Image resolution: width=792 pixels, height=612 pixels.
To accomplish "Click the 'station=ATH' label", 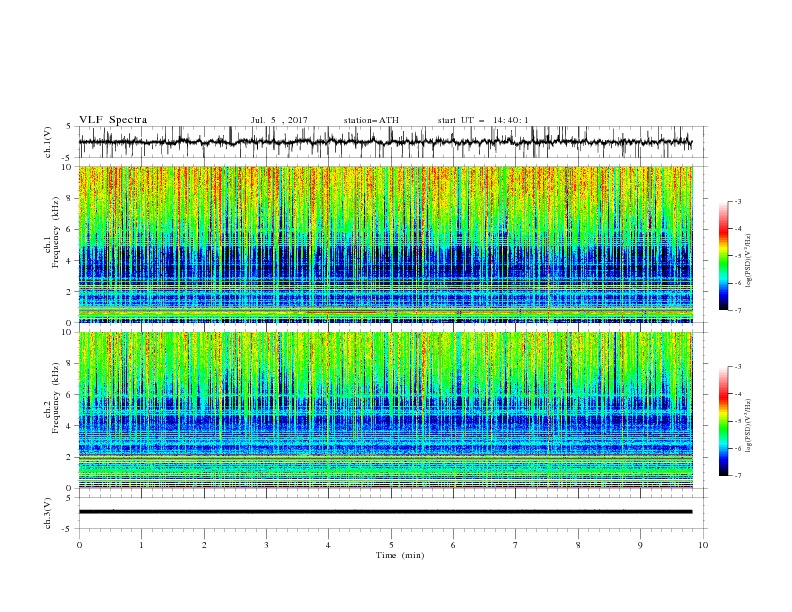I will pyautogui.click(x=371, y=120).
